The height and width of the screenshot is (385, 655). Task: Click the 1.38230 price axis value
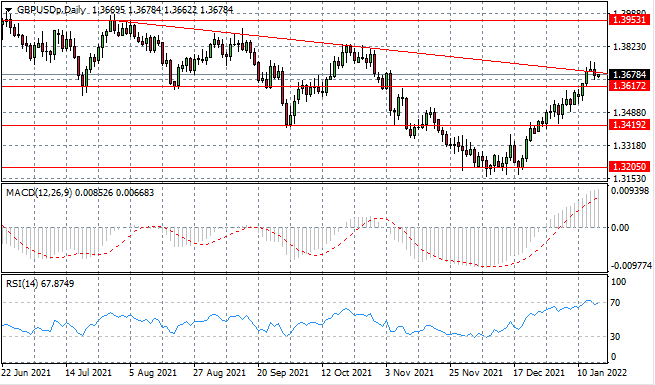[630, 47]
